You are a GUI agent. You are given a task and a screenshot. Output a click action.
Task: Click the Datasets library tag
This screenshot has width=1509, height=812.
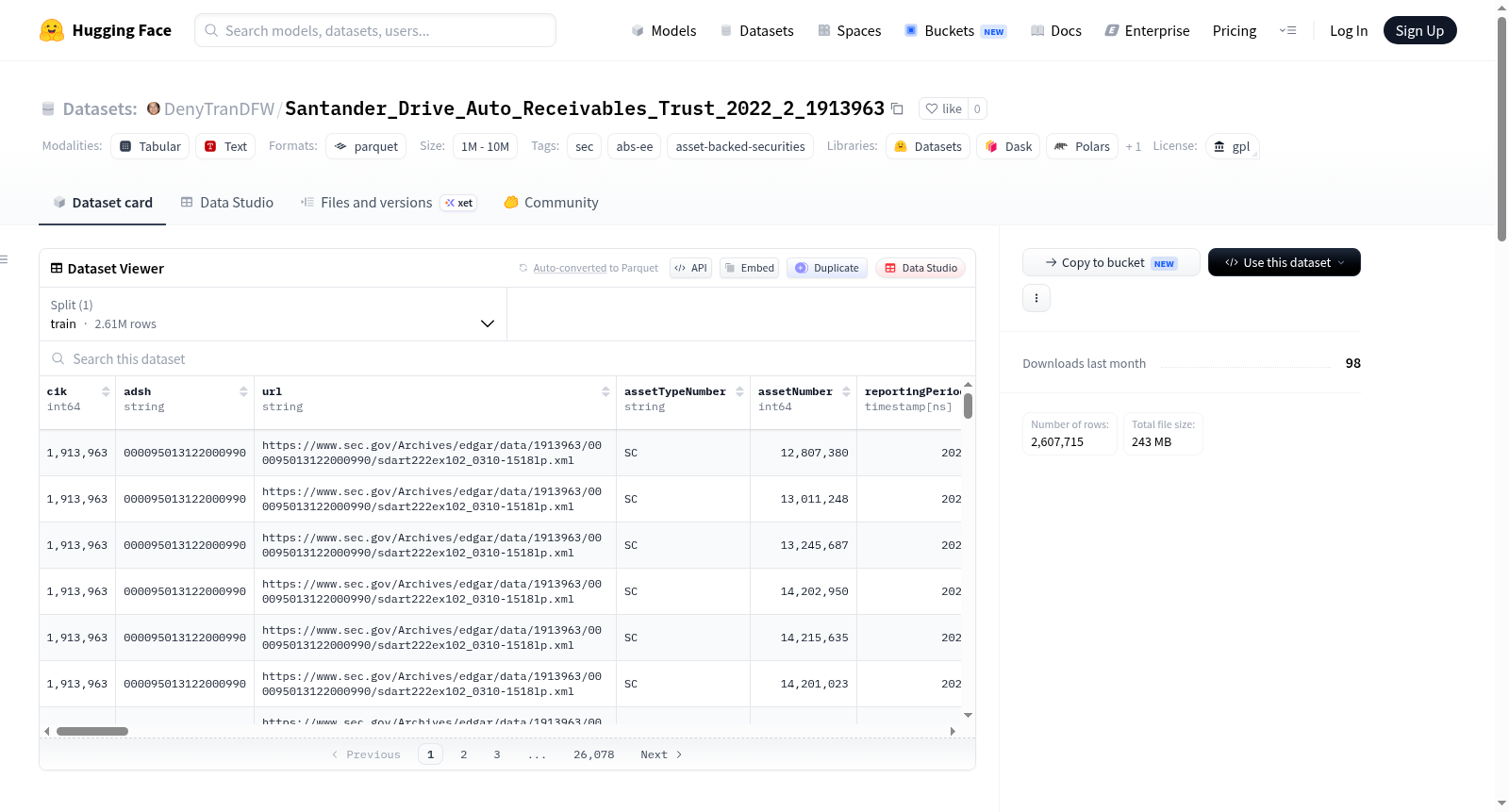point(928,146)
